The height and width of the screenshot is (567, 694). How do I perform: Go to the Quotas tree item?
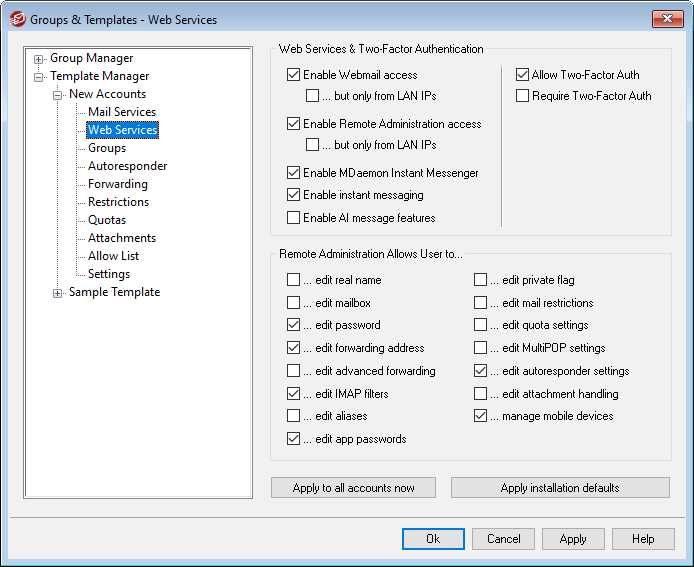(106, 220)
